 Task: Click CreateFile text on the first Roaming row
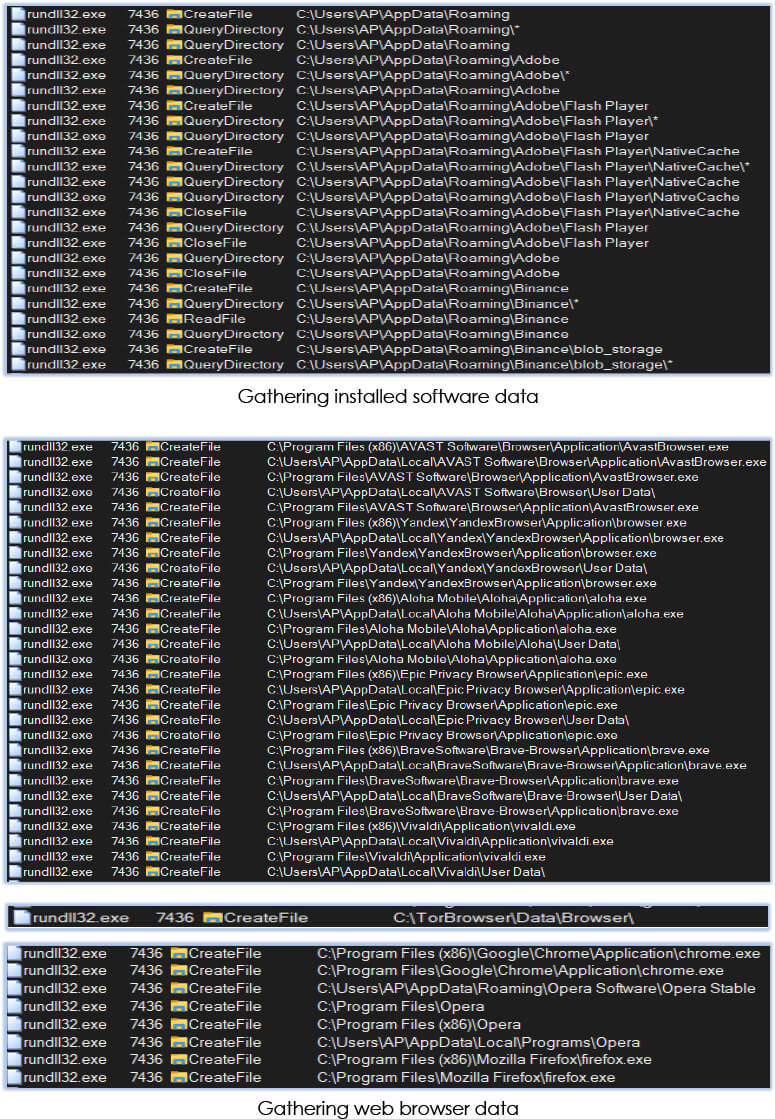pyautogui.click(x=218, y=14)
